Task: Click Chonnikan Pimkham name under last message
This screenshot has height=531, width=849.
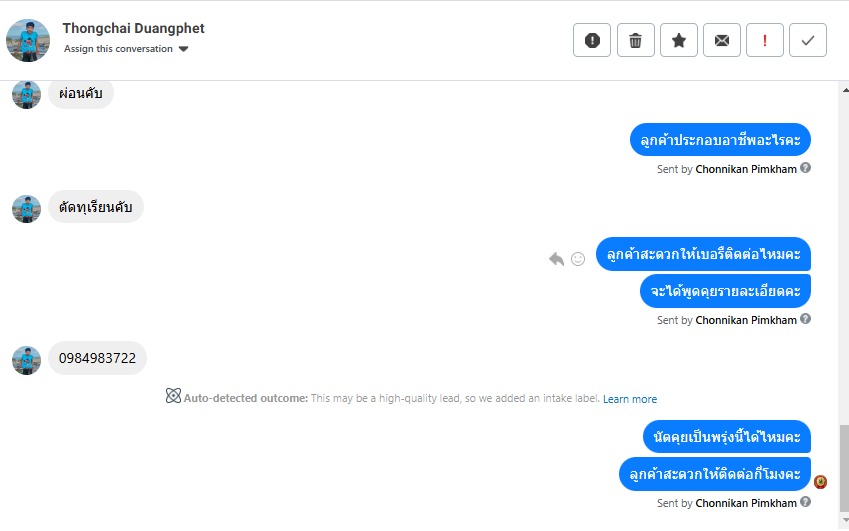Action: coord(746,503)
